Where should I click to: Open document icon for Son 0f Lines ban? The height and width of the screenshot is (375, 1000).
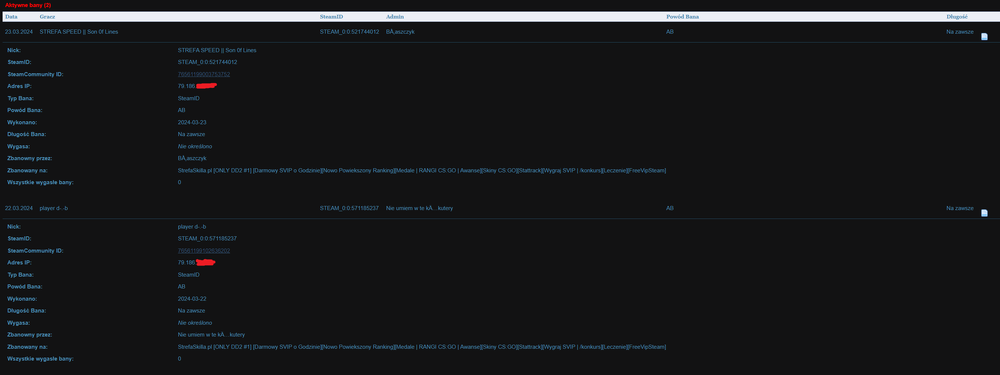984,36
